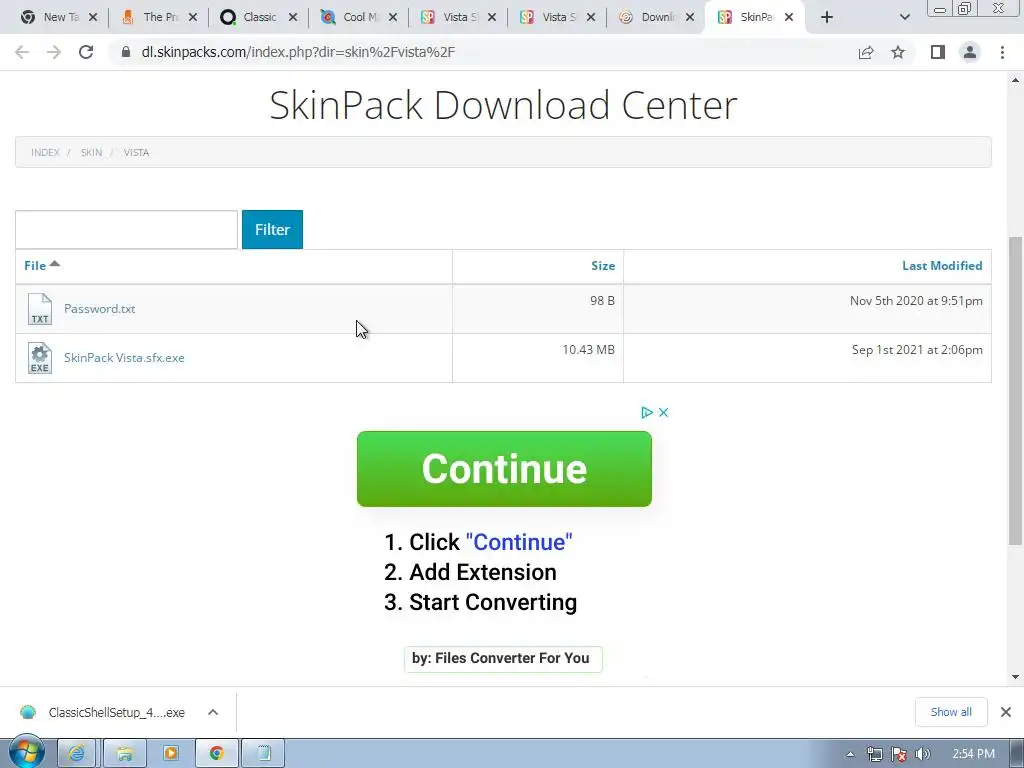
Task: Open the tab search dropdown arrow
Action: pyautogui.click(x=904, y=17)
